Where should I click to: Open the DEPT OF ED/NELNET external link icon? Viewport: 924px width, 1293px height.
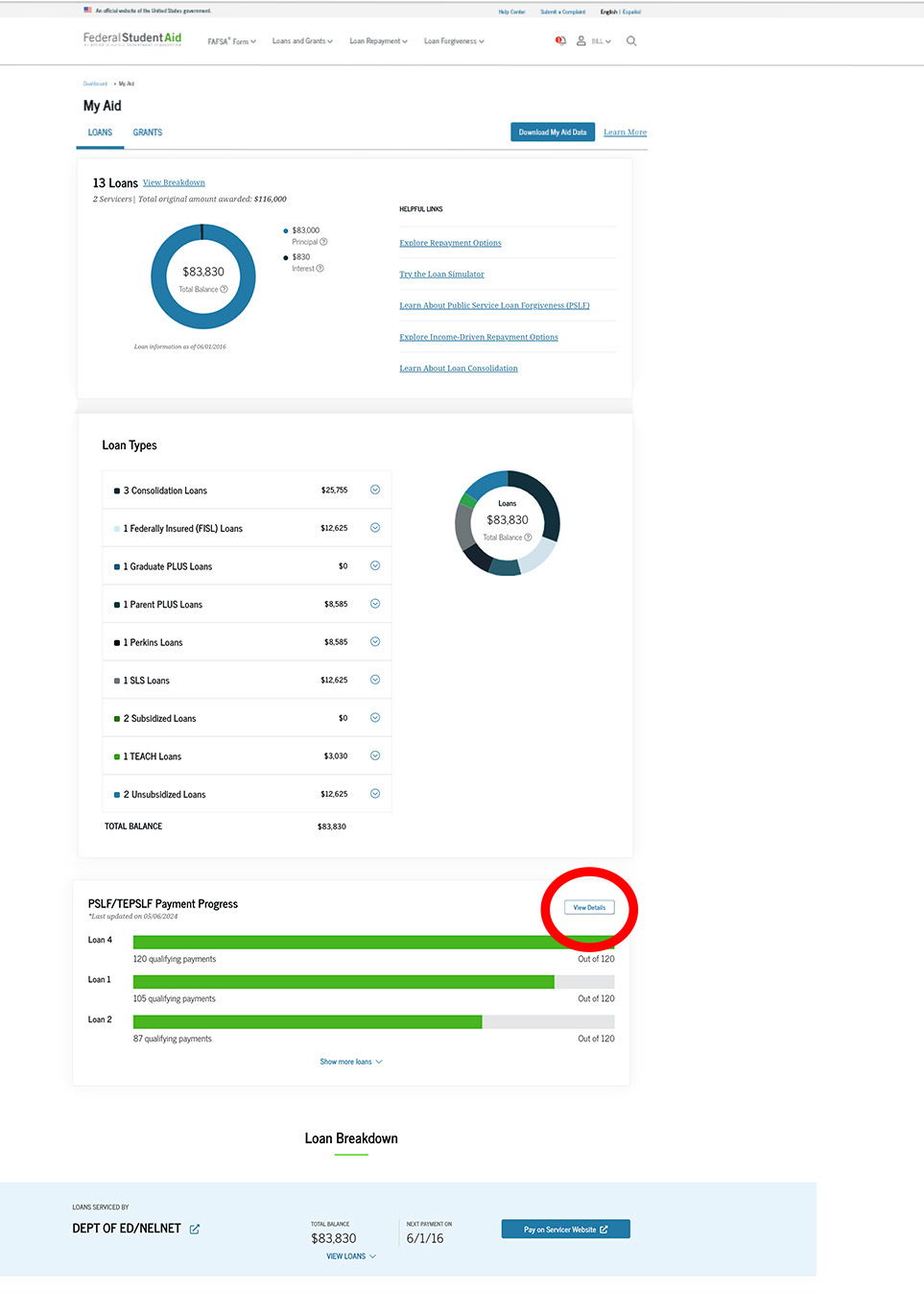[195, 1228]
